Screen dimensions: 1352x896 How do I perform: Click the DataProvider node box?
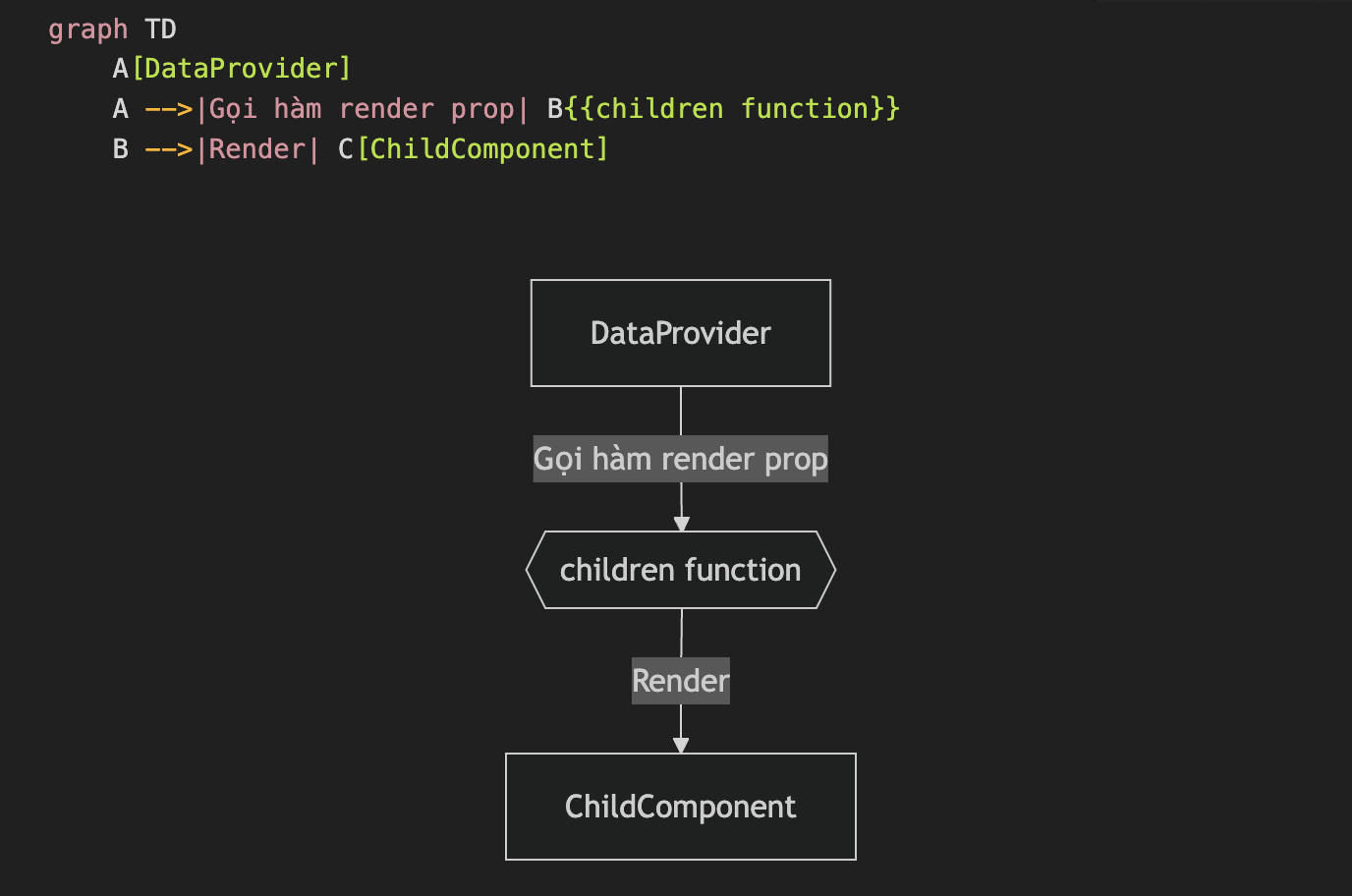pyautogui.click(x=681, y=333)
